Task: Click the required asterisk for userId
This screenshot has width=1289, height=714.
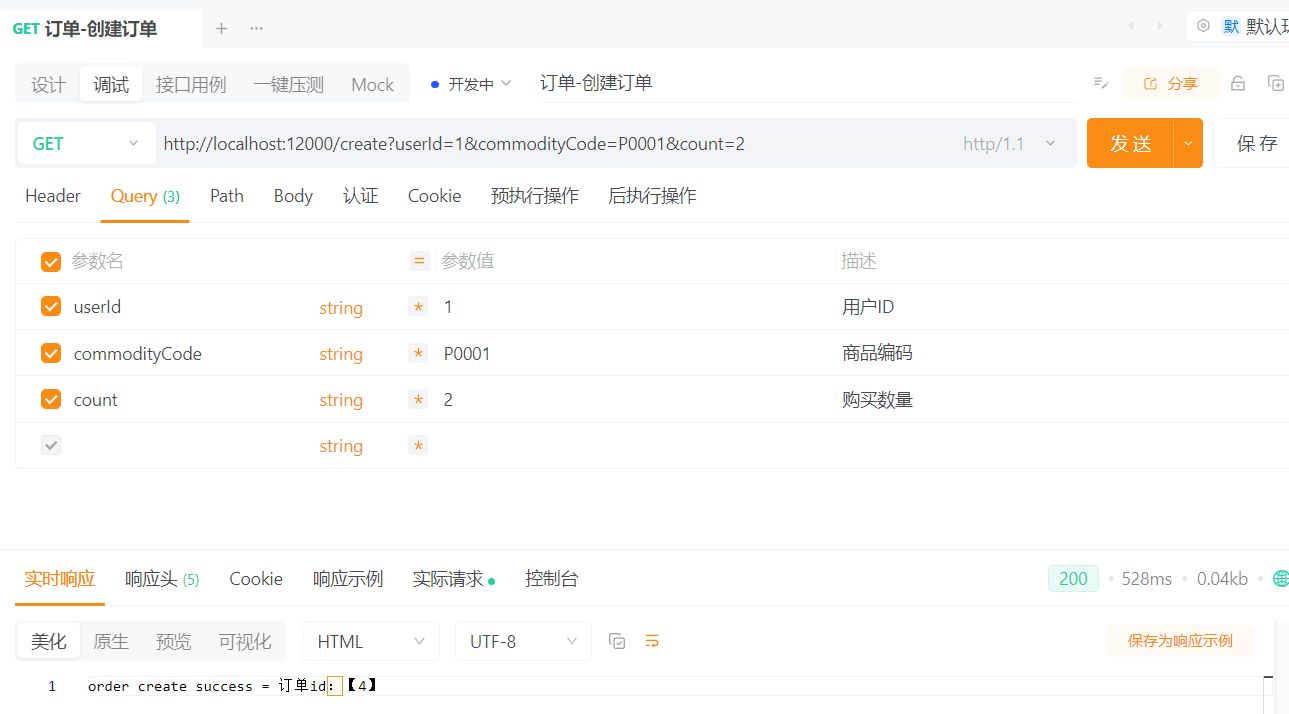Action: click(418, 307)
